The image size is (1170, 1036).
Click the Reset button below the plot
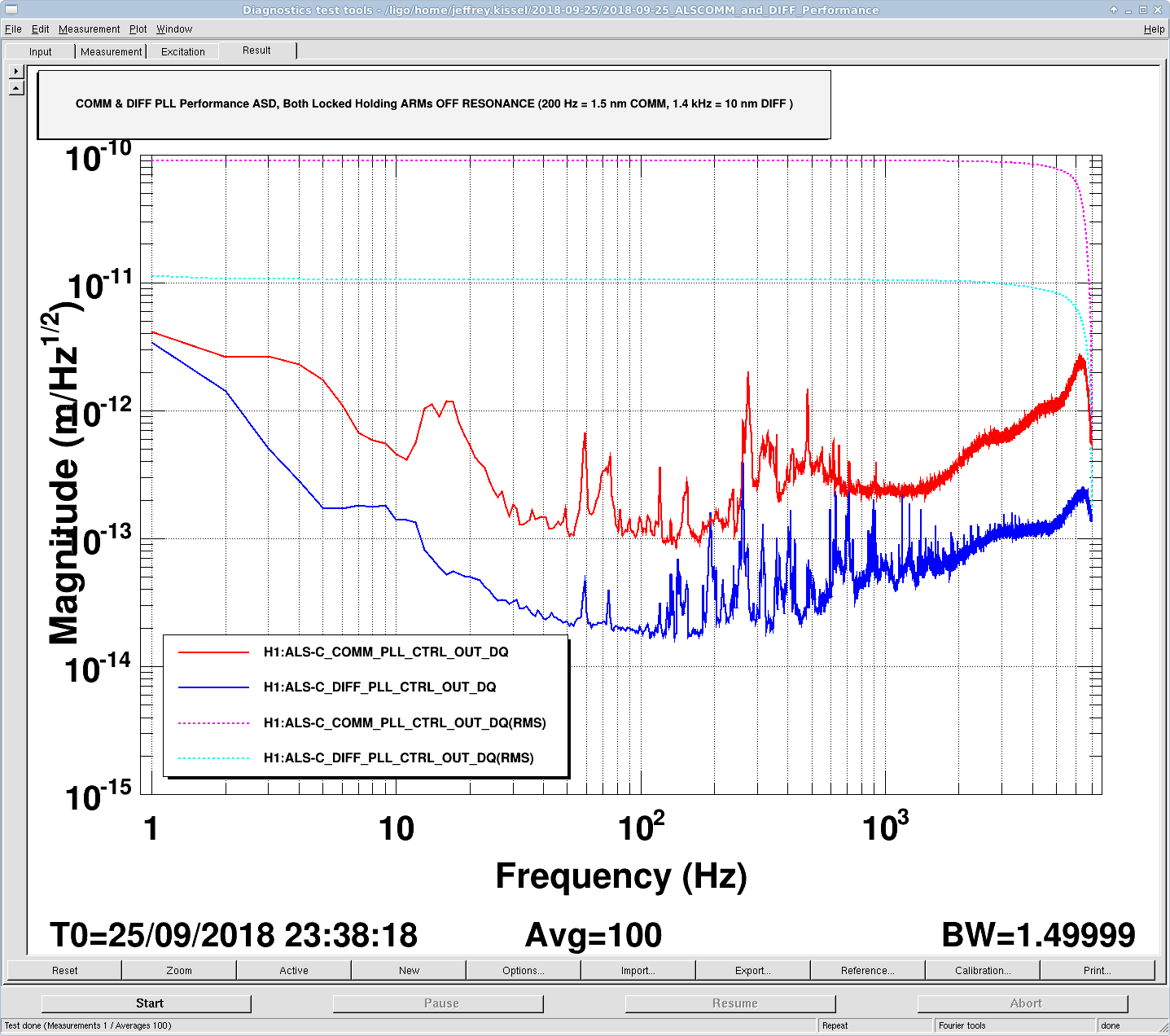(64, 970)
